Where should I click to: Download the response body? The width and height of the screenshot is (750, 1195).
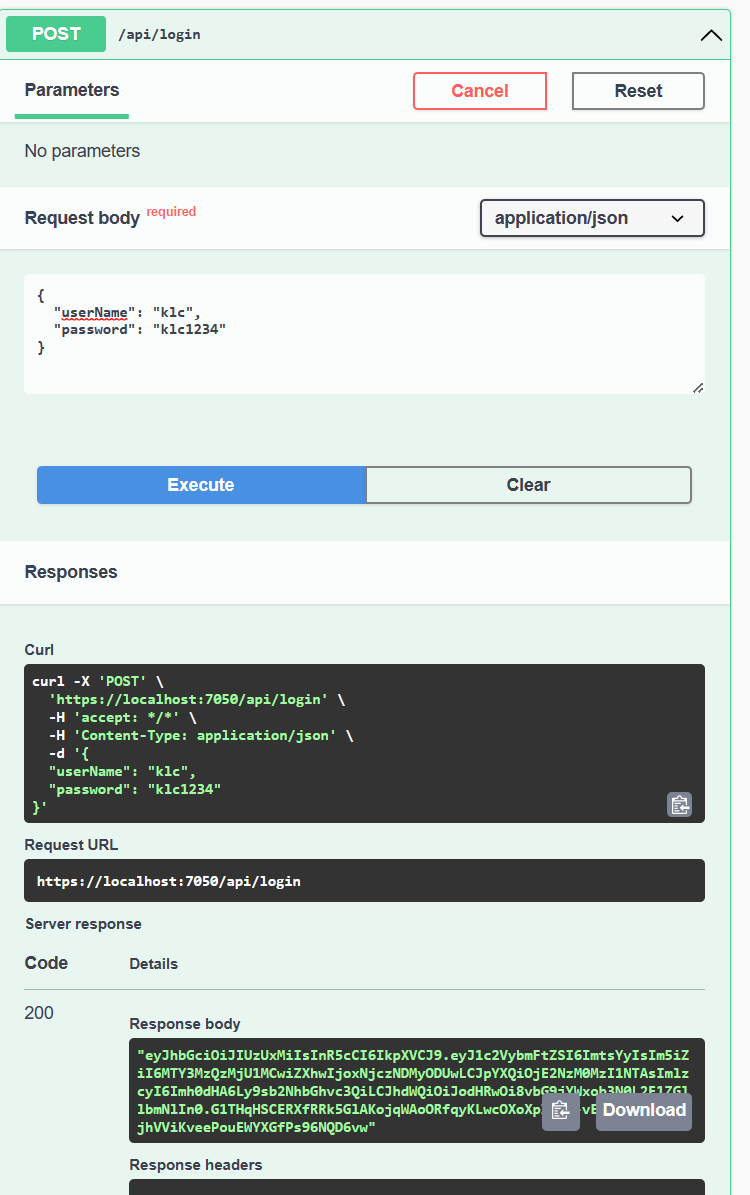[x=644, y=1111]
